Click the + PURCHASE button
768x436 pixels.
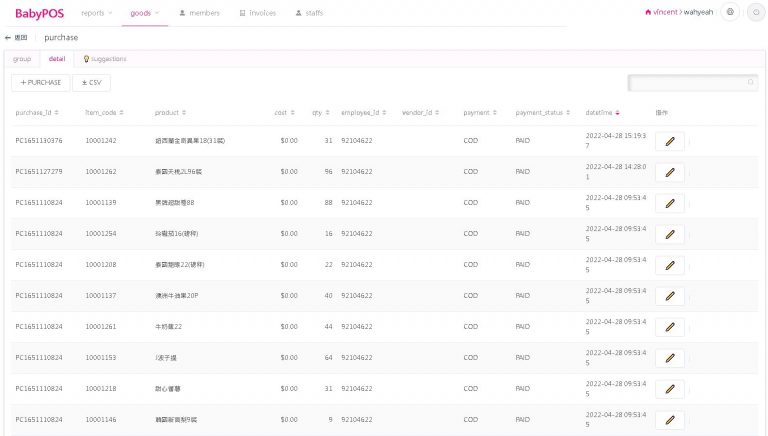point(41,82)
